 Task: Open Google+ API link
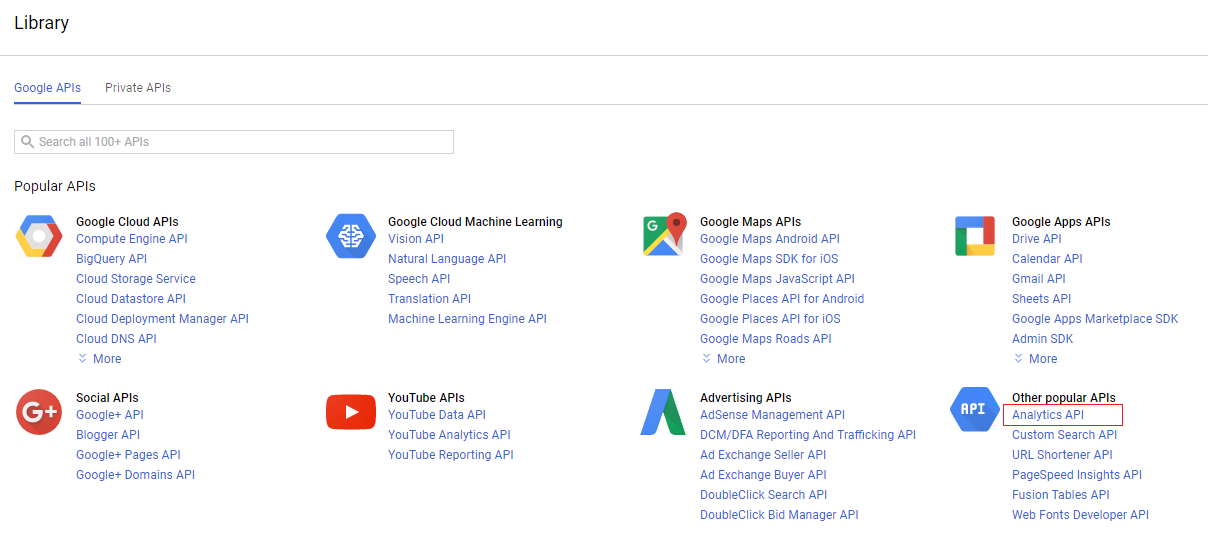tap(110, 415)
